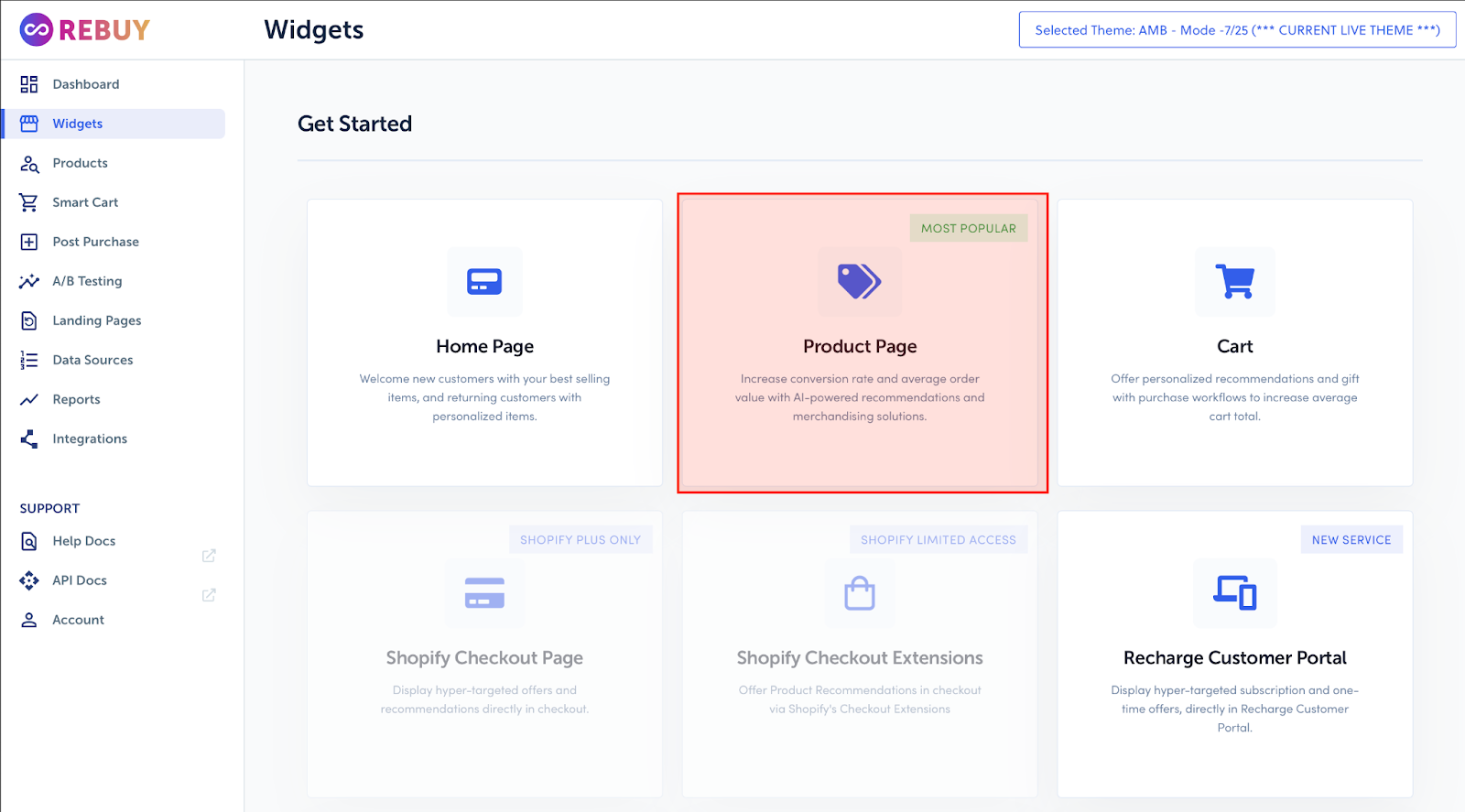Click "Welcome new customers" description text
1465x812 pixels.
click(x=484, y=397)
